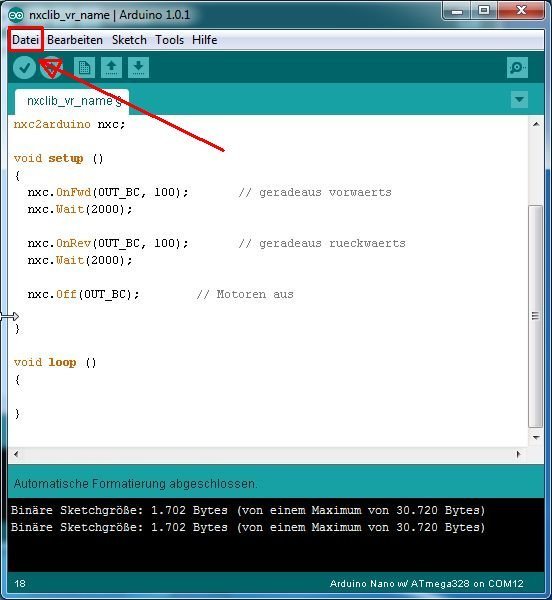Click vertical scrollbar up arrow
Screen dimensions: 552x600
(536, 124)
